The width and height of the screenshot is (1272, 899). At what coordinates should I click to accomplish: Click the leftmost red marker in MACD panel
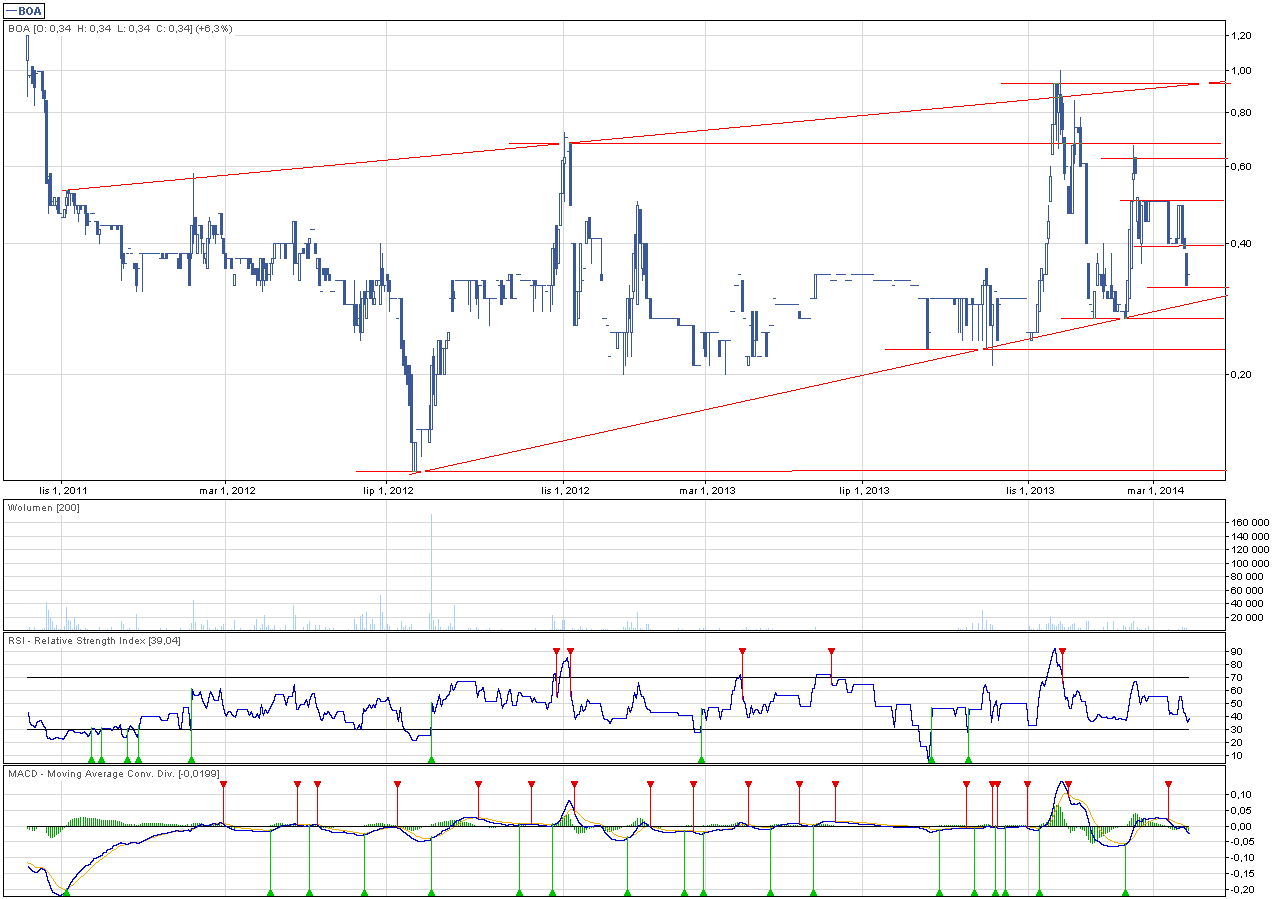[x=224, y=785]
